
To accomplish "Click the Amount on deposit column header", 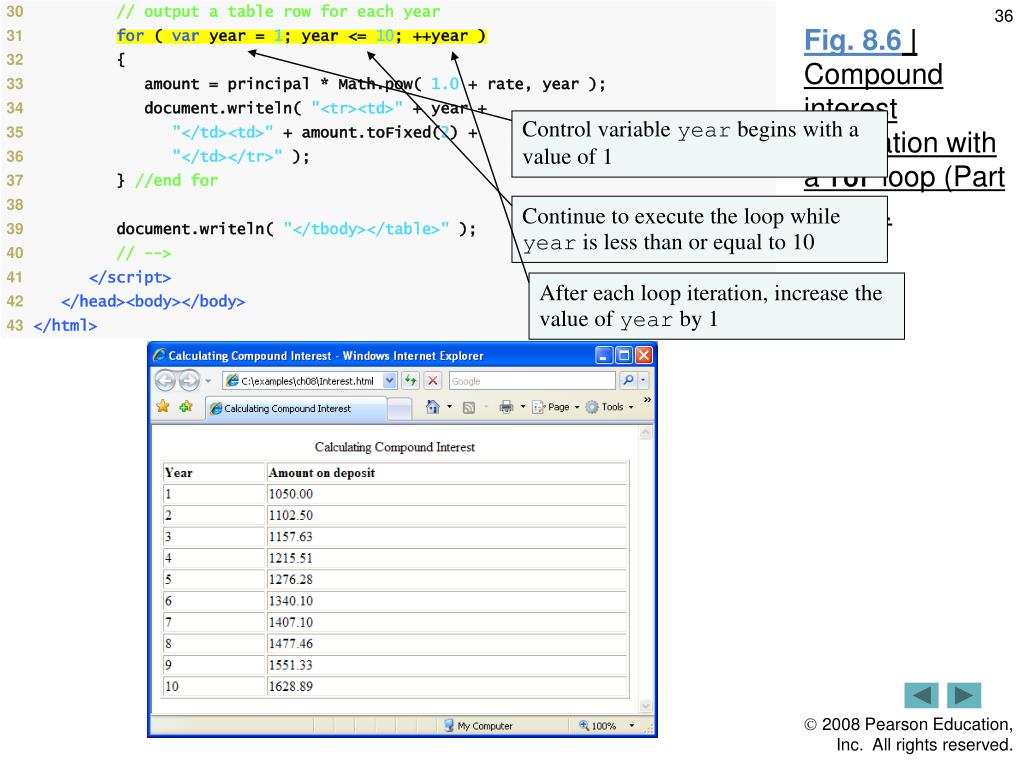I will tap(447, 472).
